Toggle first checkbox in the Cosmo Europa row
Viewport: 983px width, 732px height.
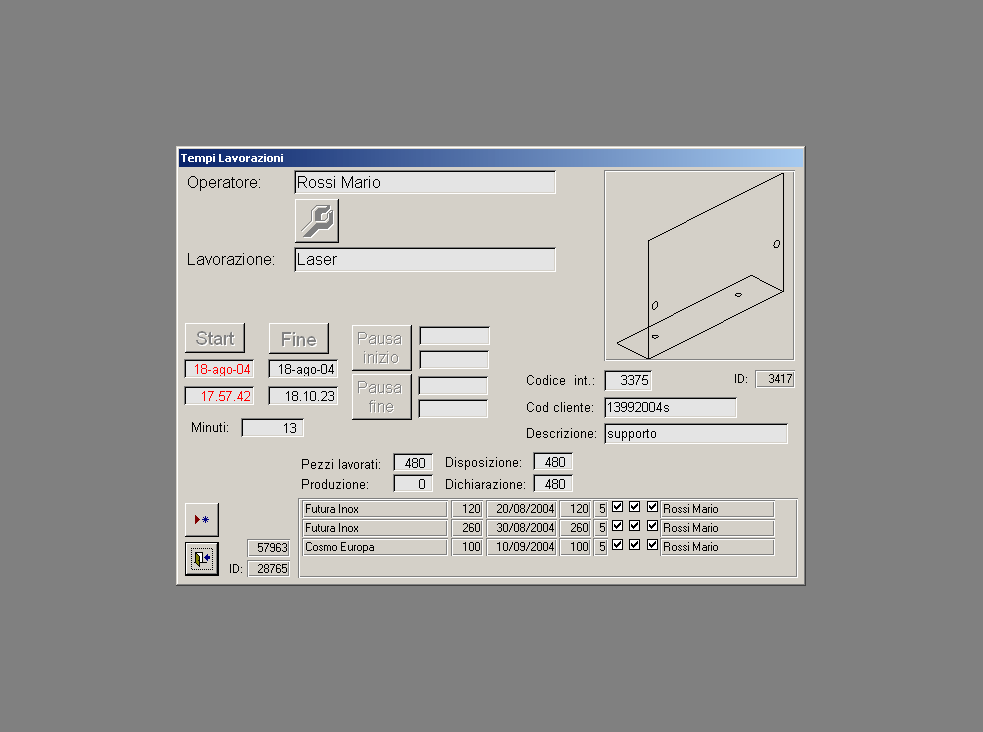click(x=618, y=545)
